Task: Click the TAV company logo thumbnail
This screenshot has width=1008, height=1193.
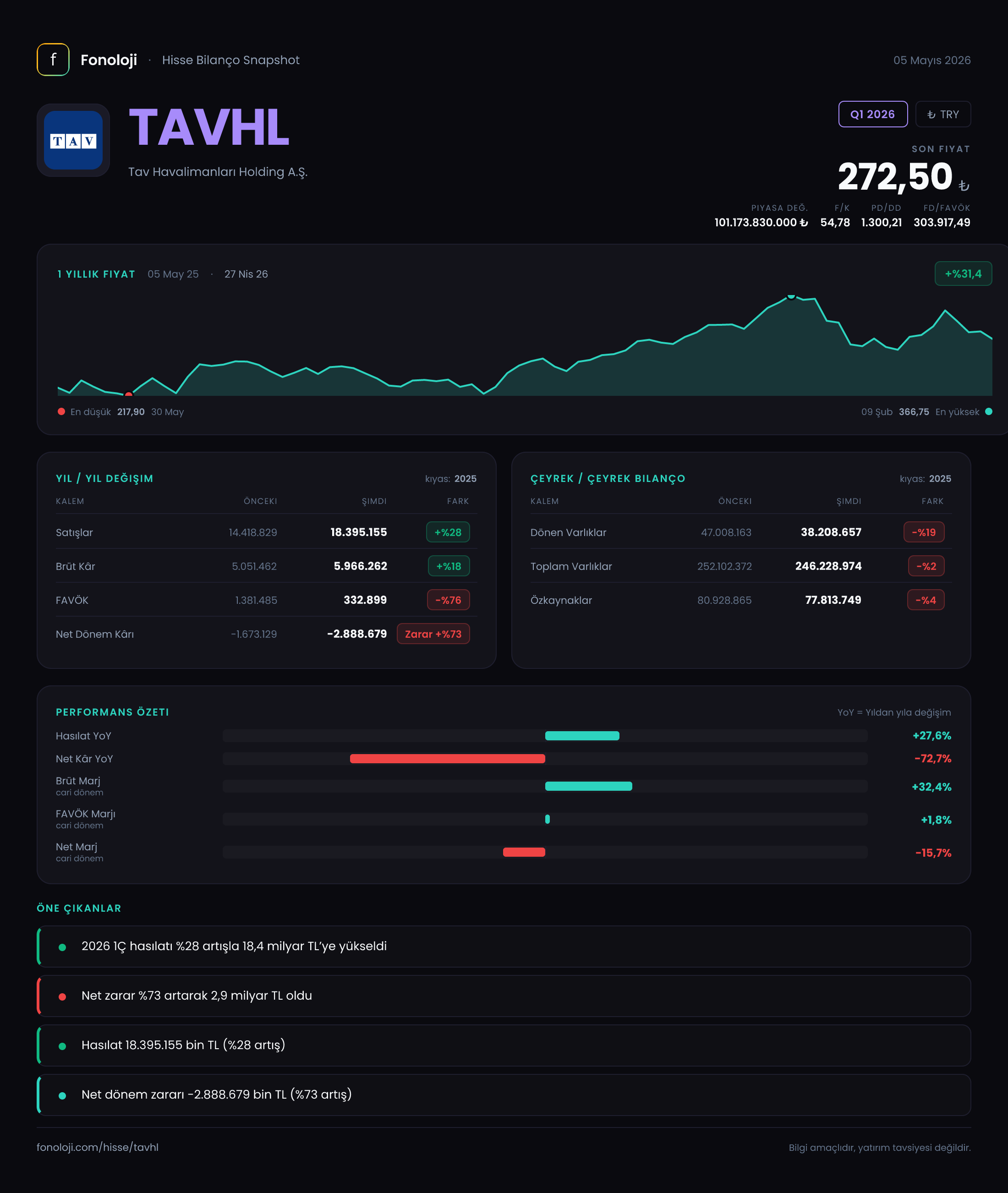Action: [73, 140]
